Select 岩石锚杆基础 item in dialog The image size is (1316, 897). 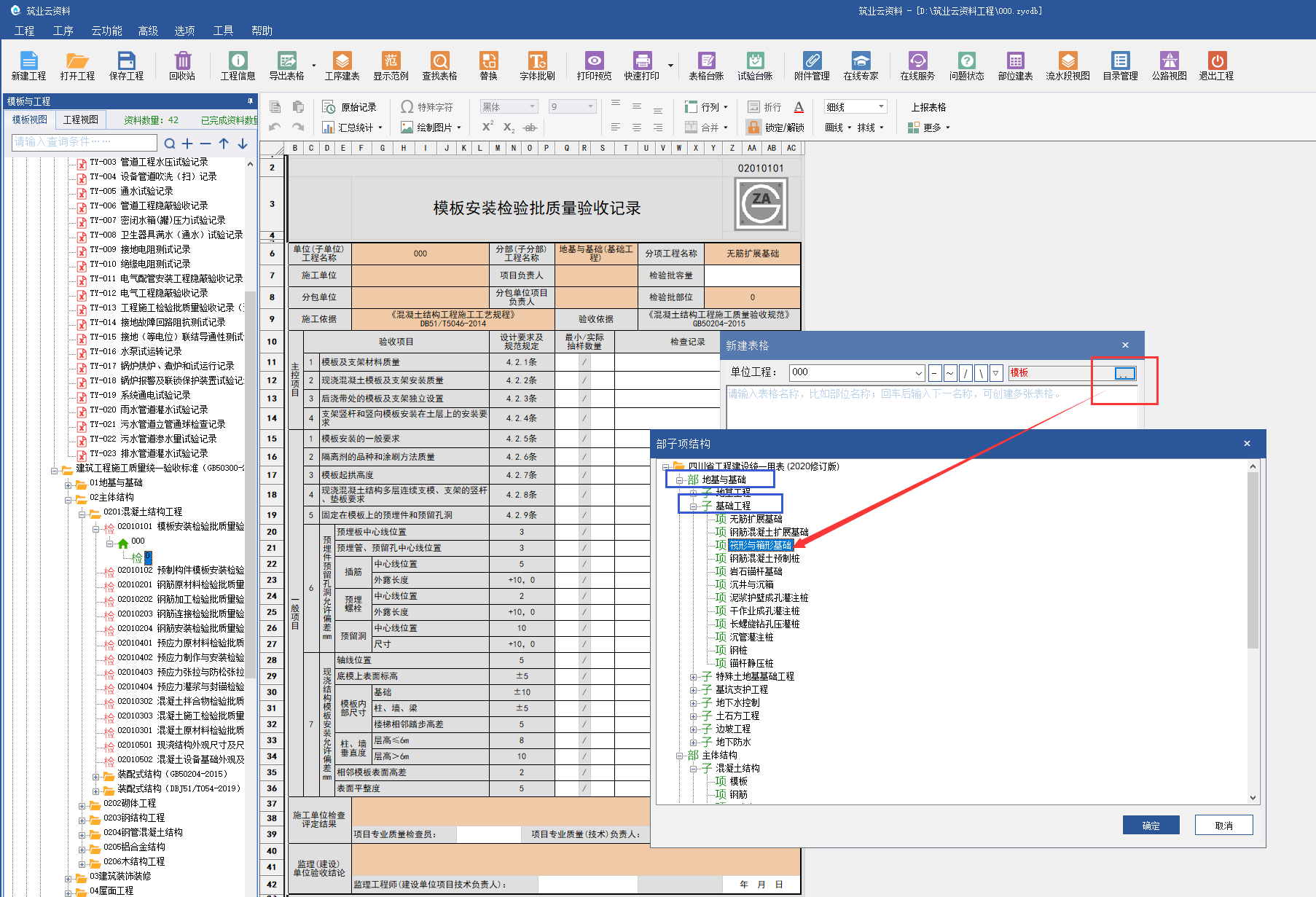coord(756,571)
